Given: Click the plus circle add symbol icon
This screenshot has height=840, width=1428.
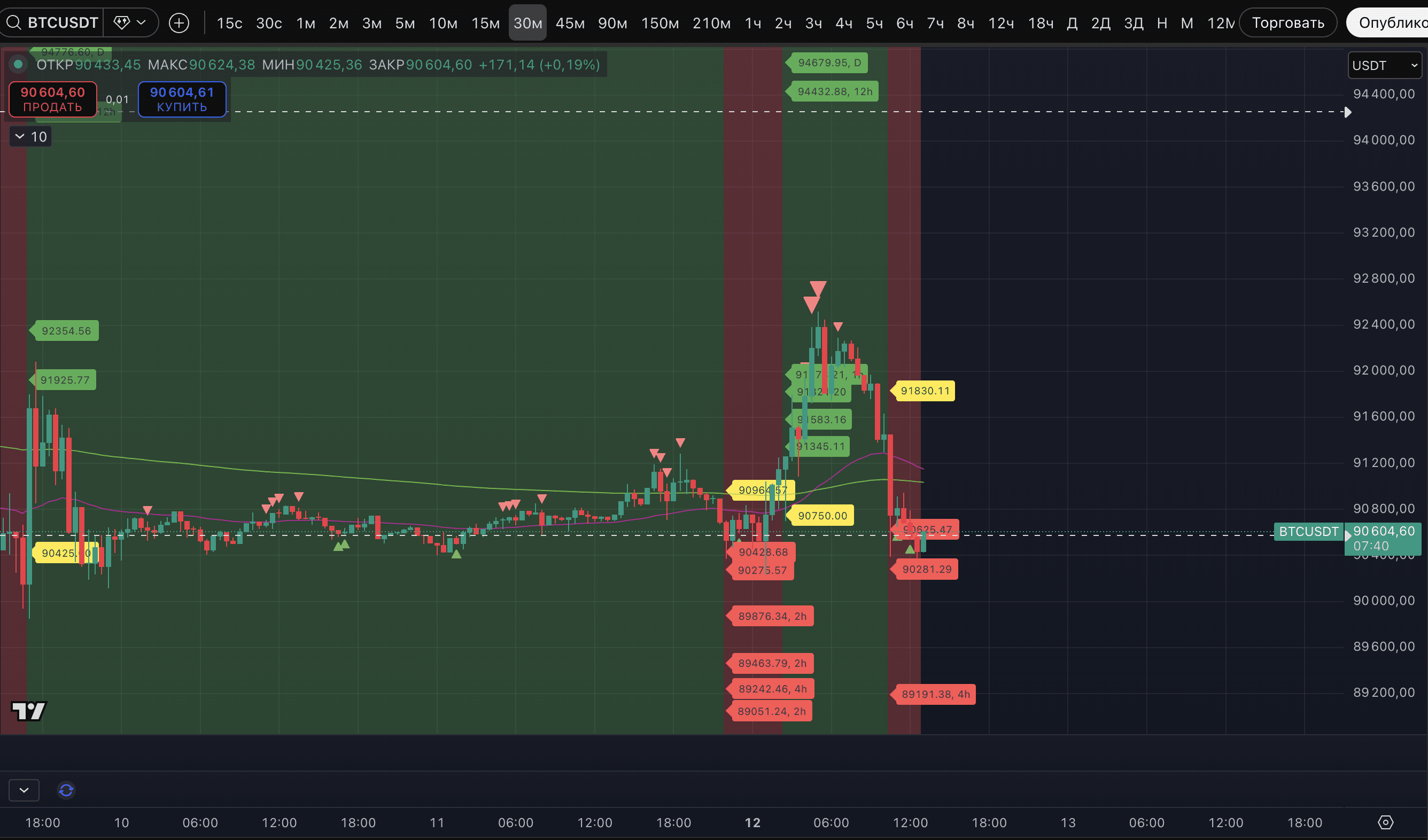Looking at the screenshot, I should (179, 22).
